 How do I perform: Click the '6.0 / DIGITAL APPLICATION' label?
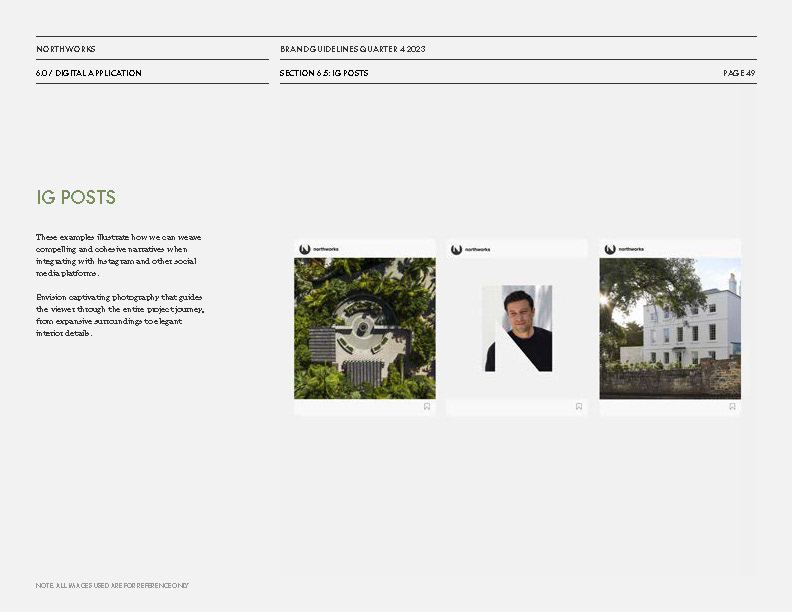click(89, 73)
